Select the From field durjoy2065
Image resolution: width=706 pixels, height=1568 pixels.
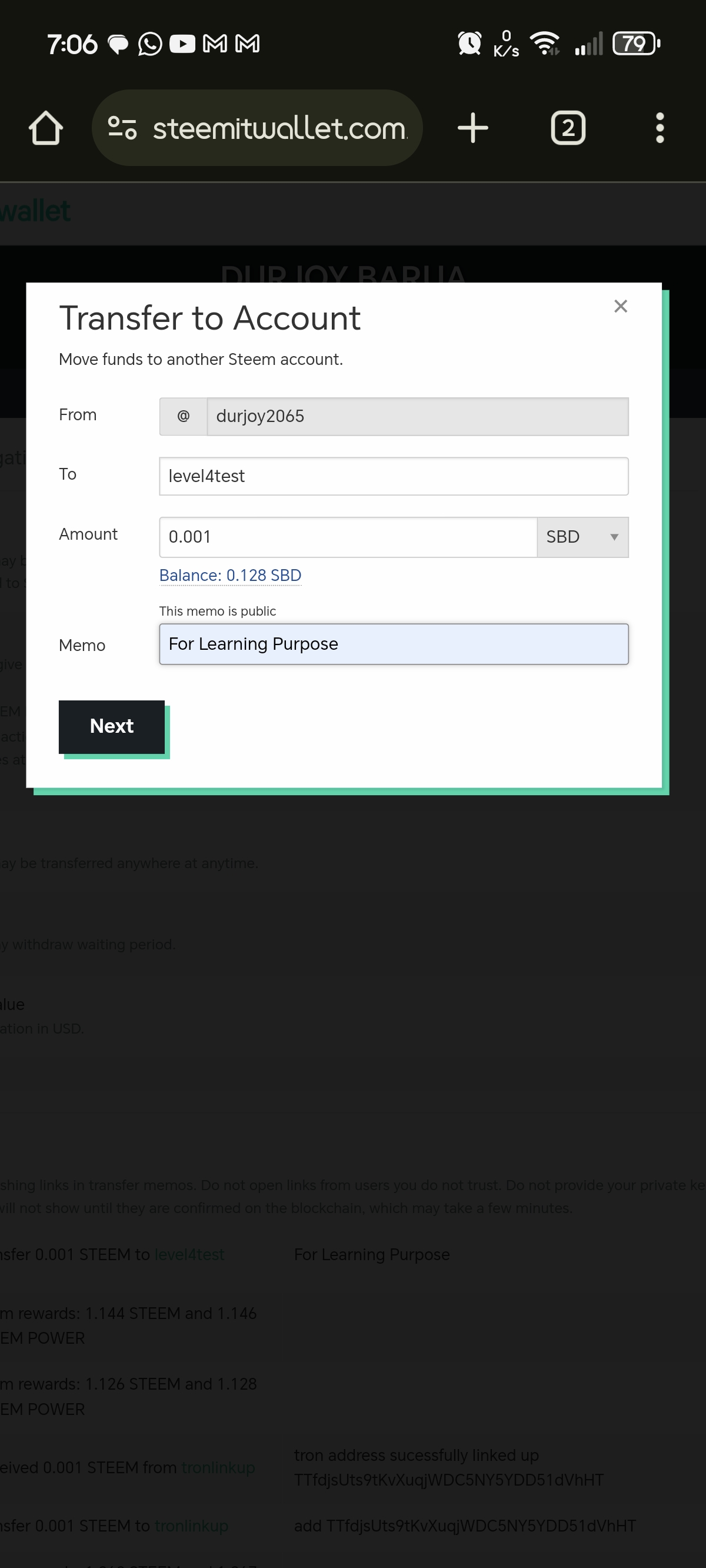[418, 416]
